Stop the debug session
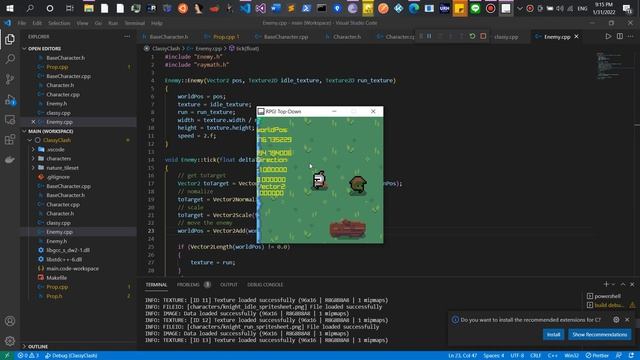The image size is (640, 360). 483,36
